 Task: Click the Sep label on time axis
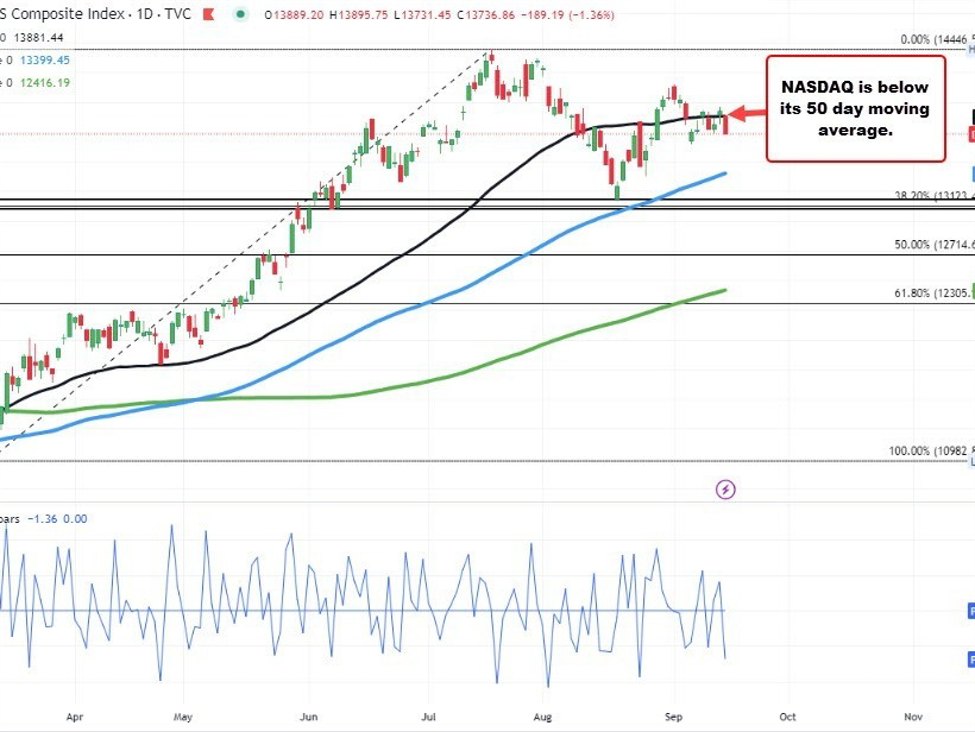[x=674, y=716]
